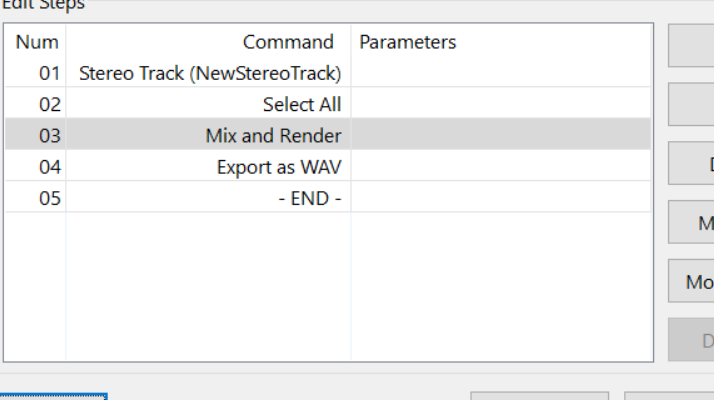Click the topmost cropped button beside the list

coord(691,46)
